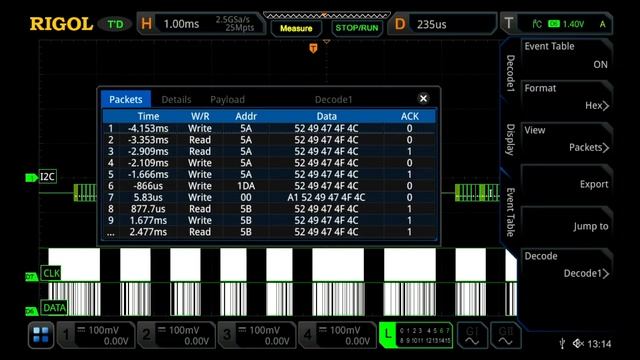The height and width of the screenshot is (360, 640).
Task: Click the data cell A1 52 49 47 4F 4C
Action: [x=326, y=197]
